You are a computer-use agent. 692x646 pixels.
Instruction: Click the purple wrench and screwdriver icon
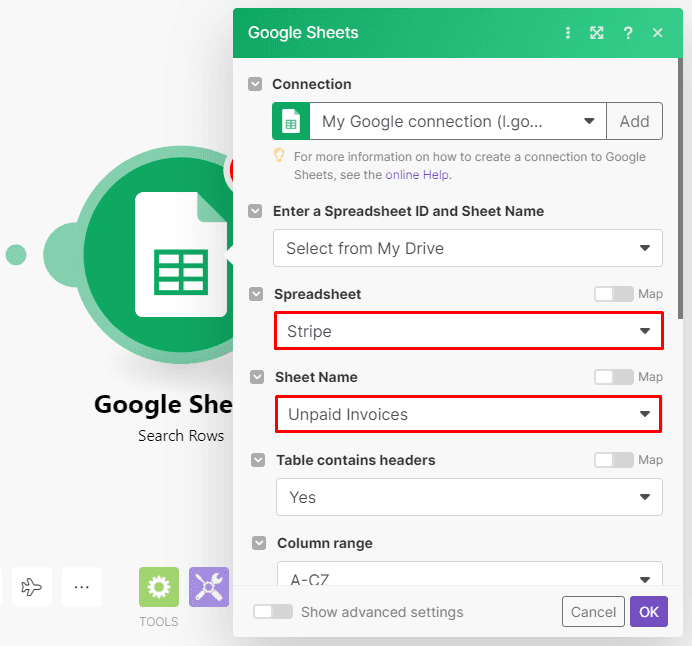point(210,588)
